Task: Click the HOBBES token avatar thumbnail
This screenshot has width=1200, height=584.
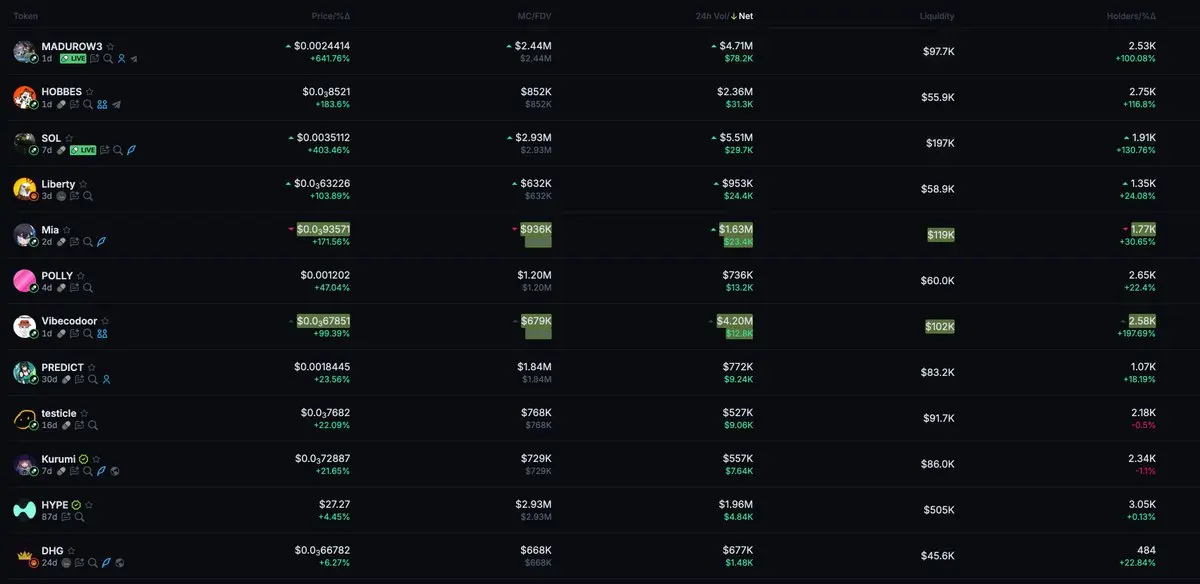Action: [25, 97]
